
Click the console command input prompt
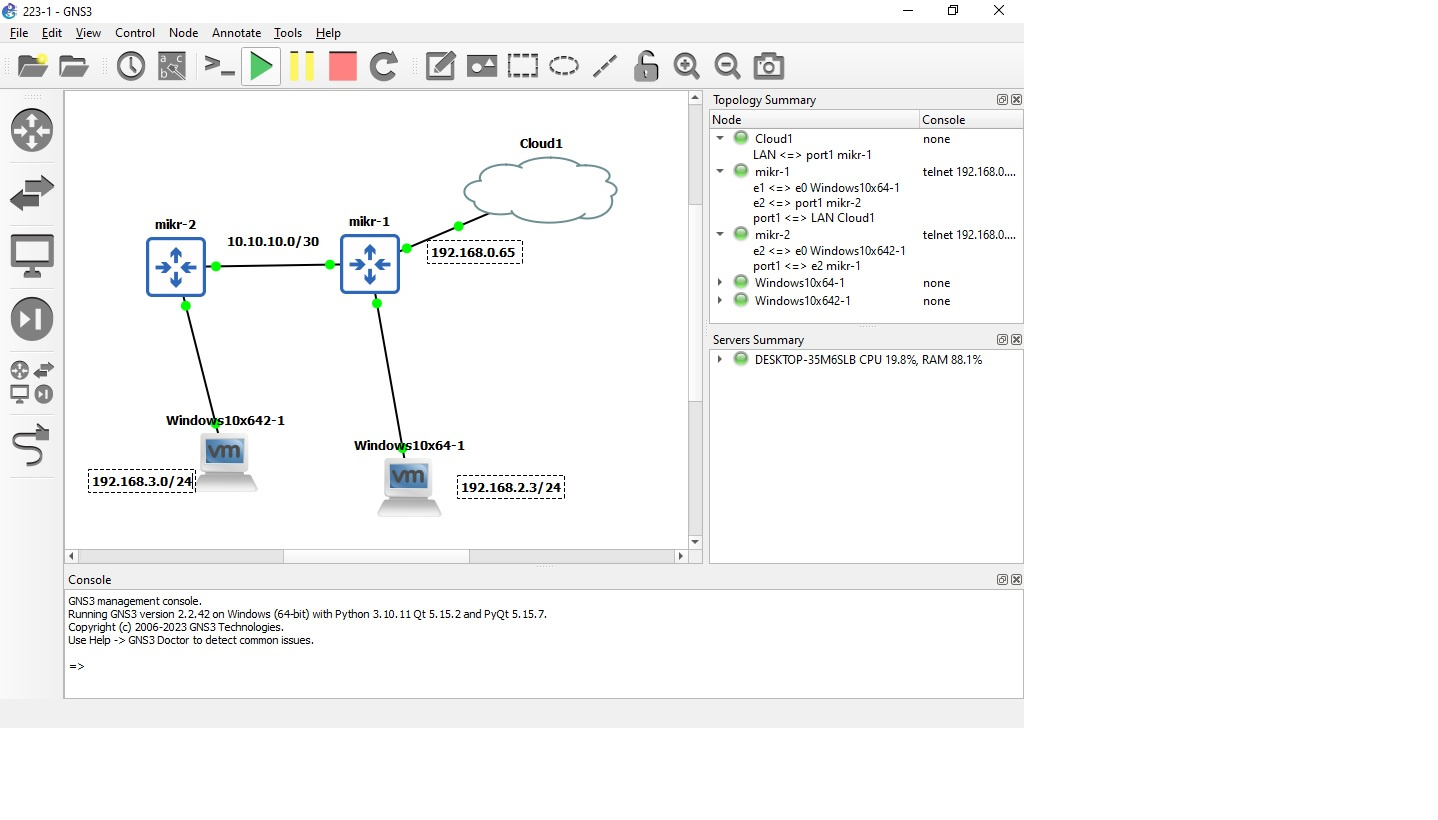(x=77, y=666)
